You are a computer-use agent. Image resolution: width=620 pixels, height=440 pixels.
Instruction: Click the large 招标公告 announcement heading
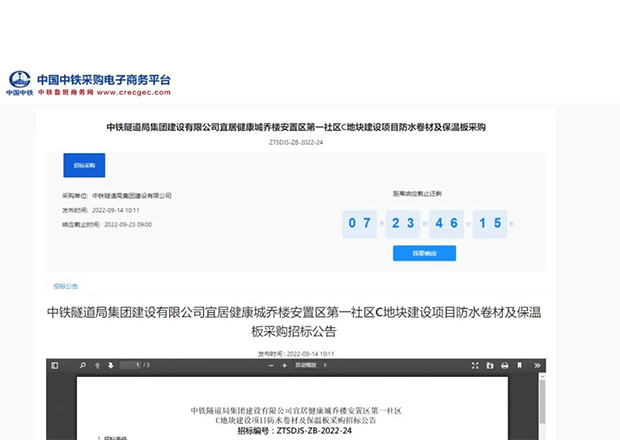click(x=294, y=321)
